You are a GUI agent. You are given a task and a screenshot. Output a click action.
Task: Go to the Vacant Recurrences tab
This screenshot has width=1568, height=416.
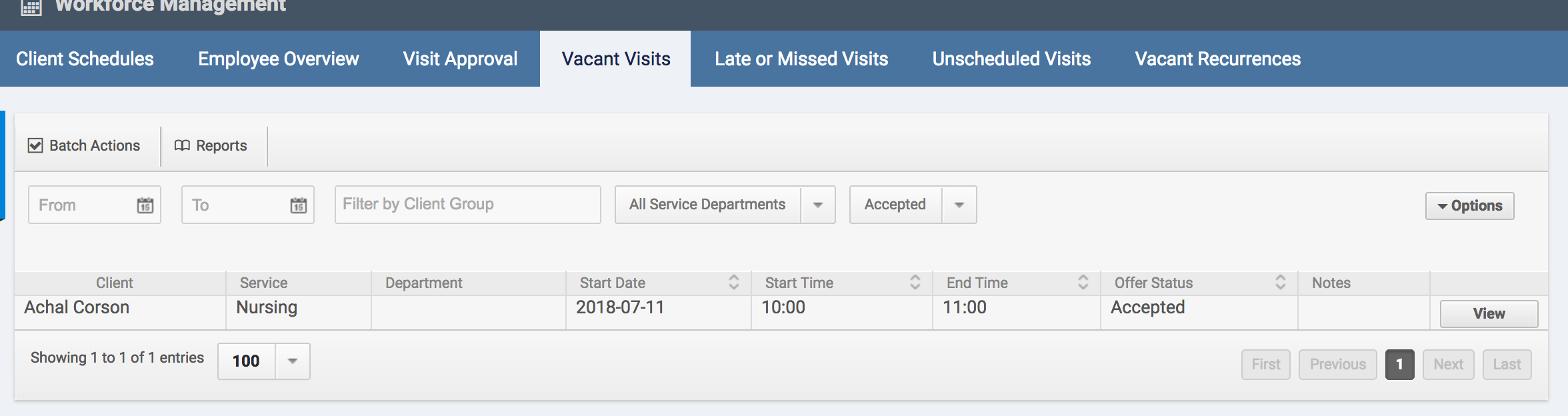(x=1217, y=59)
